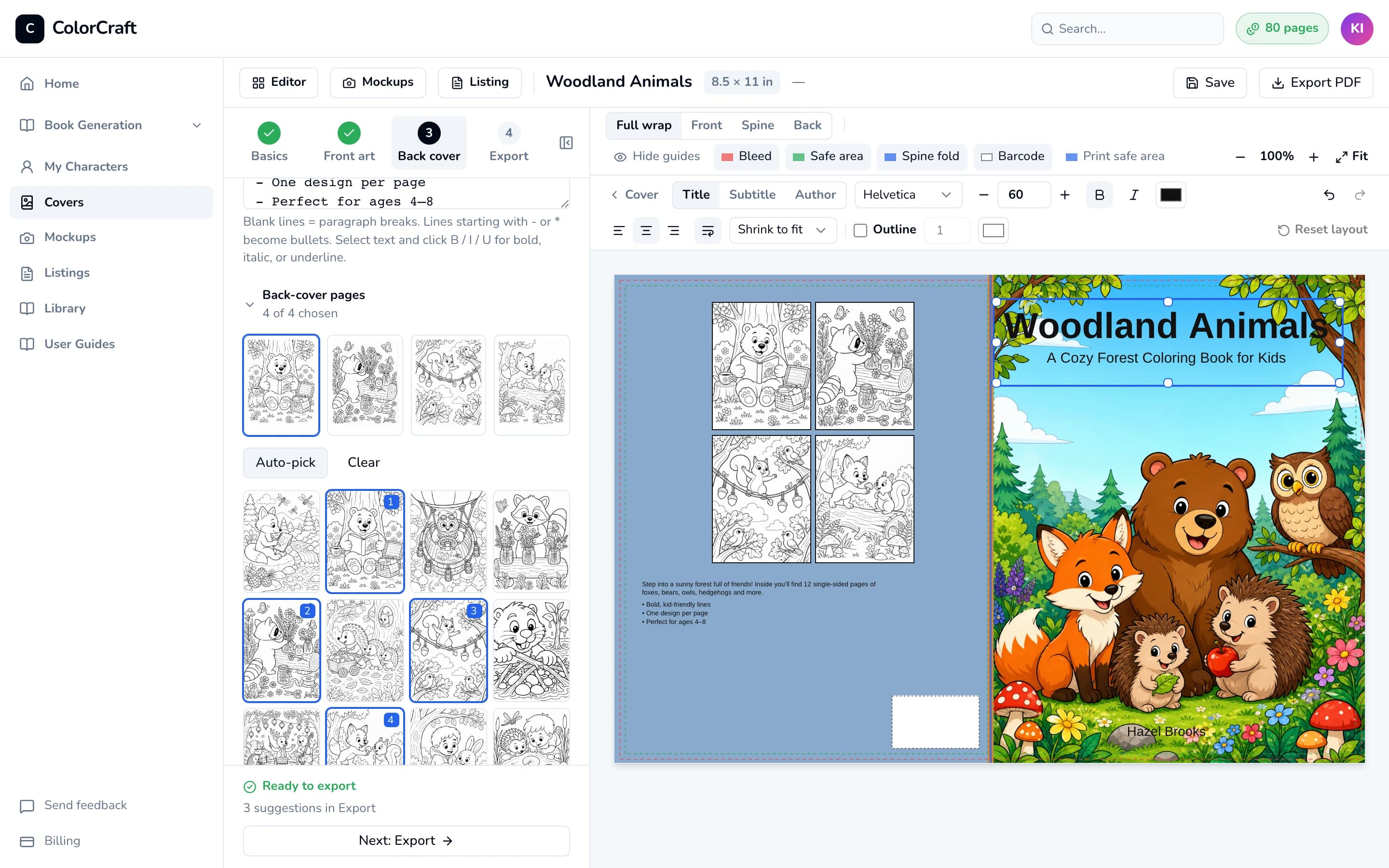Screen dimensions: 1389x868
Task: Select Subtitle text tab
Action: [752, 195]
